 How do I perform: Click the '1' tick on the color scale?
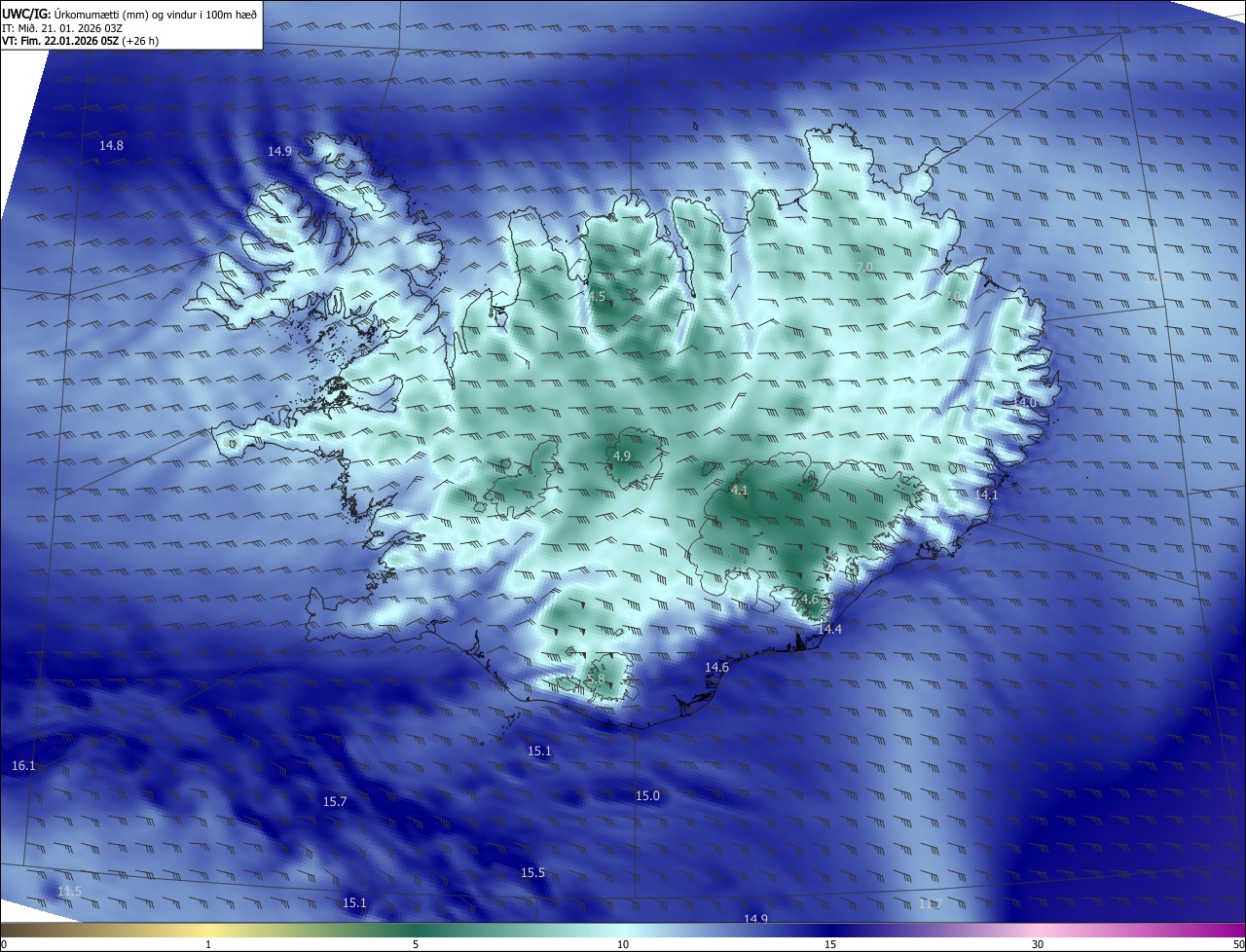coord(208,944)
